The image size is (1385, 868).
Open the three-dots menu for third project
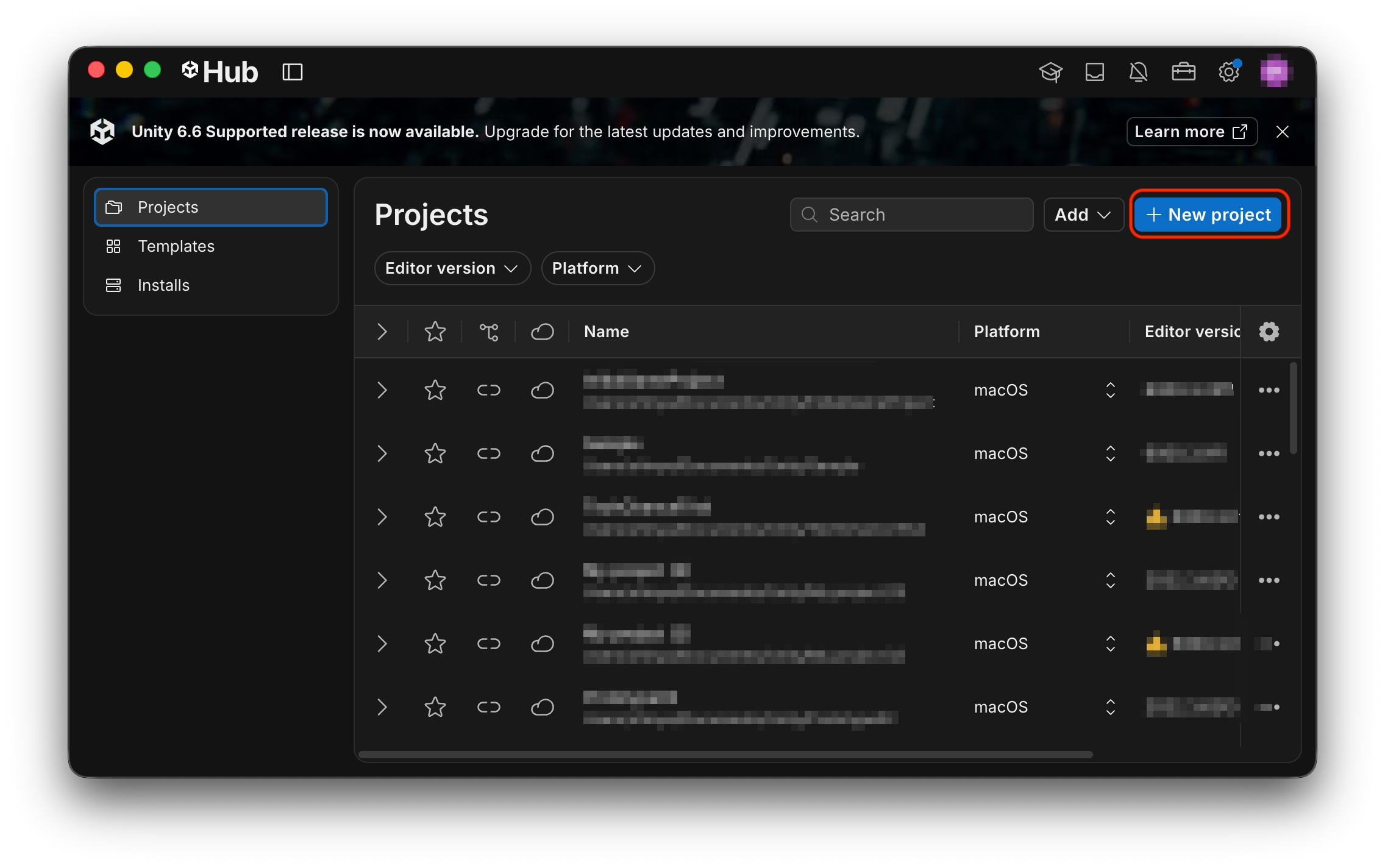1269,517
